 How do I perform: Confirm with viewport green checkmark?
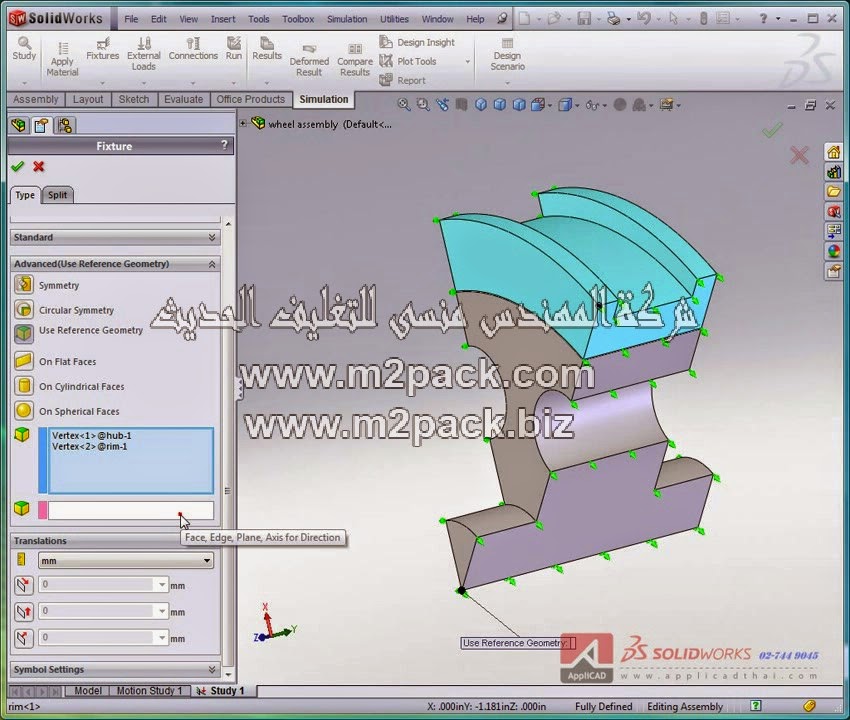772,130
